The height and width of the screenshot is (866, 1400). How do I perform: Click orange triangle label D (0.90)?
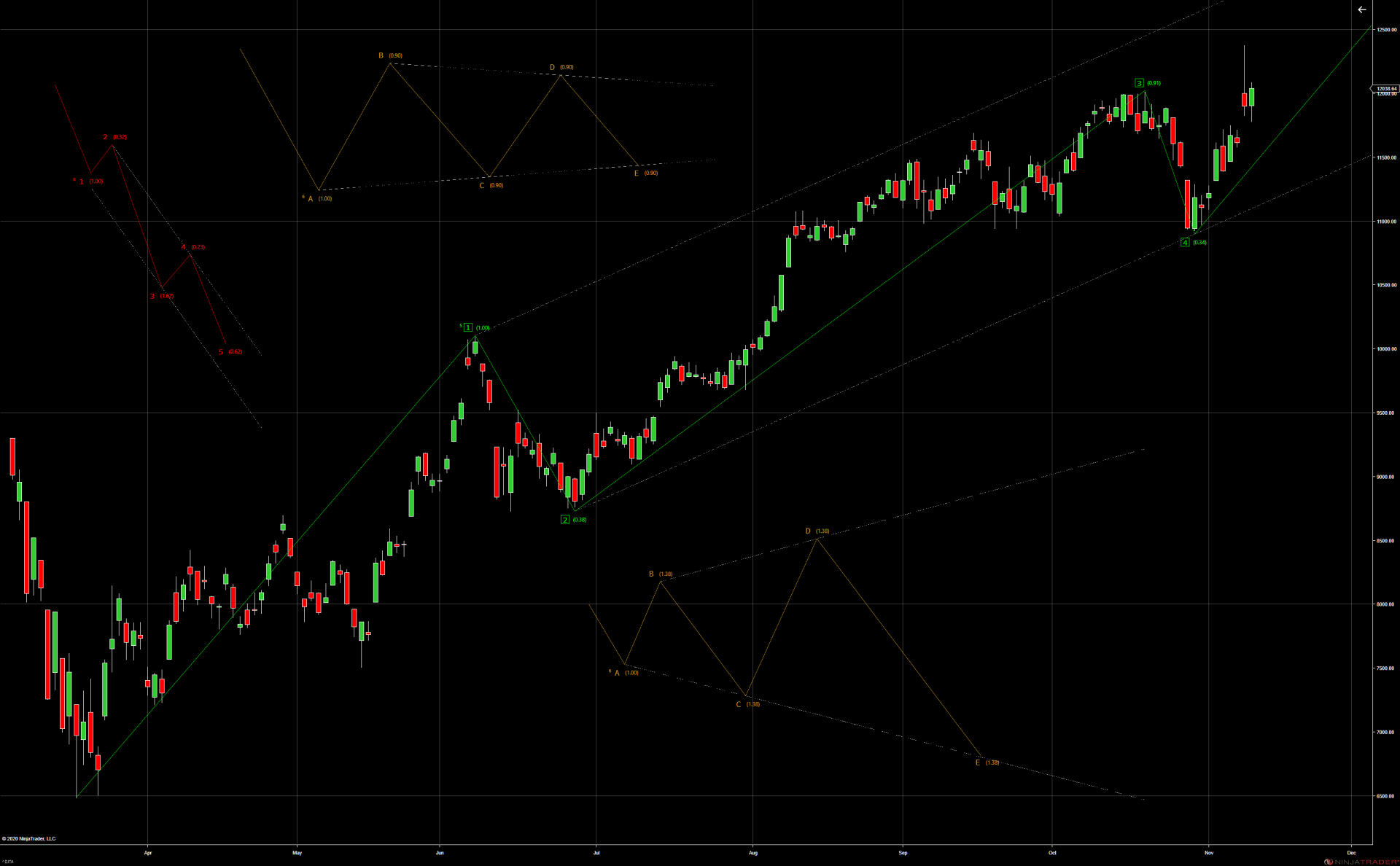click(561, 67)
